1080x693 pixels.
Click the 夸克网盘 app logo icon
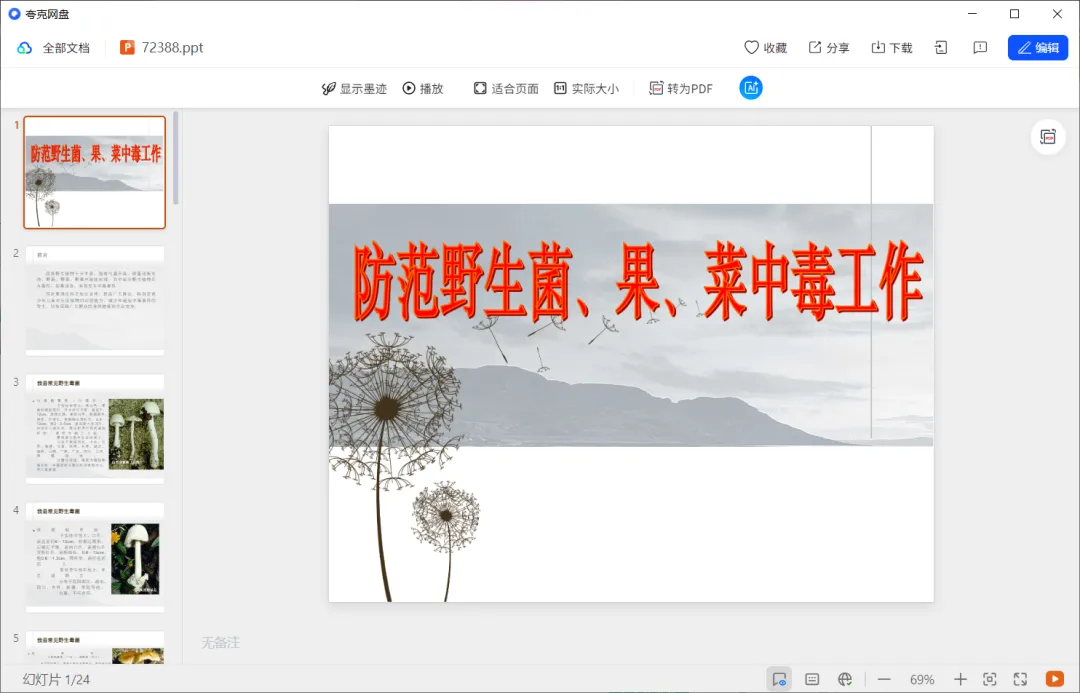pos(14,14)
